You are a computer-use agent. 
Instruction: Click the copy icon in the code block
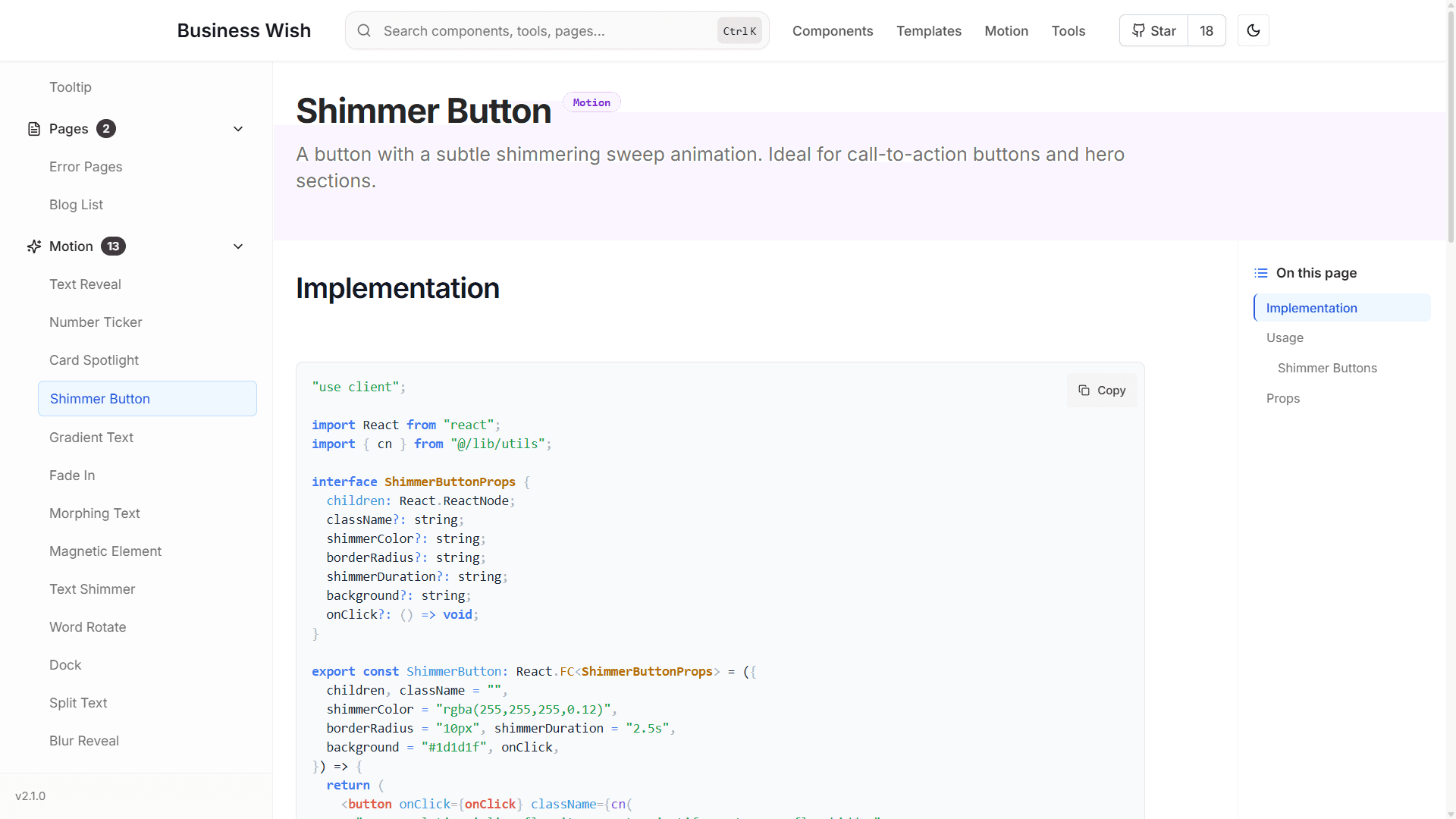(x=1084, y=390)
